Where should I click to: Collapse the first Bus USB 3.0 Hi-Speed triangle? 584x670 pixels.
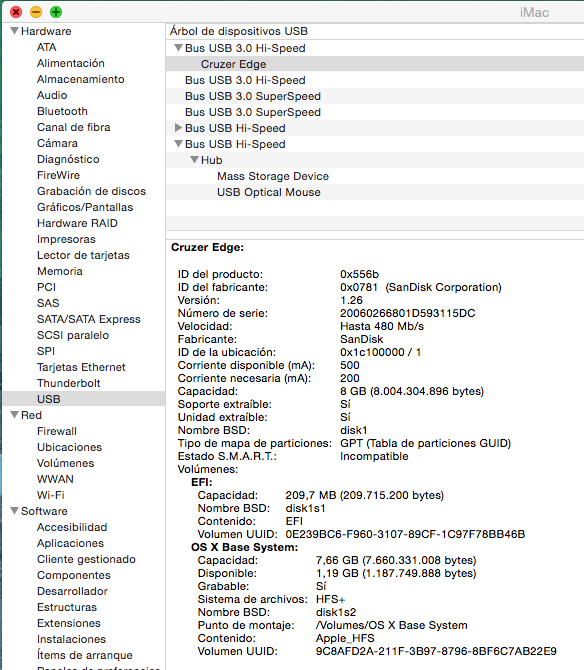[179, 48]
